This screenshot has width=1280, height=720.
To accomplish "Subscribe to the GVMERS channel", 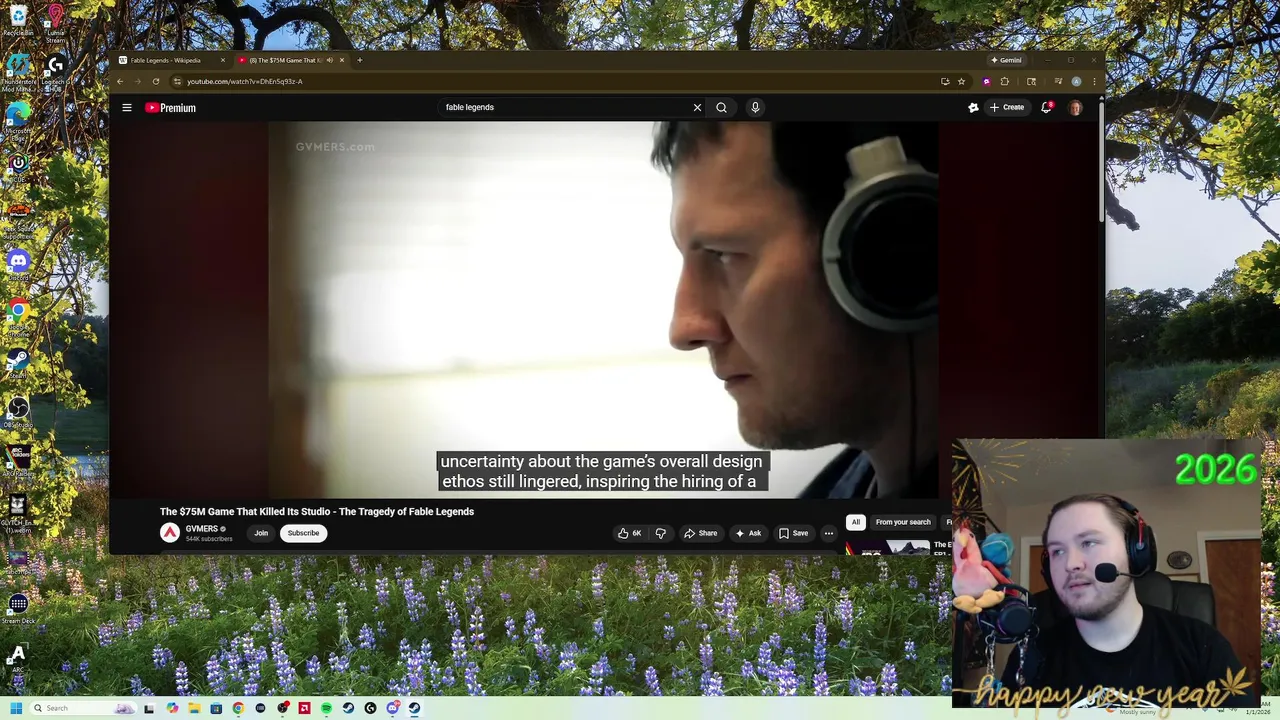I will click(x=303, y=533).
